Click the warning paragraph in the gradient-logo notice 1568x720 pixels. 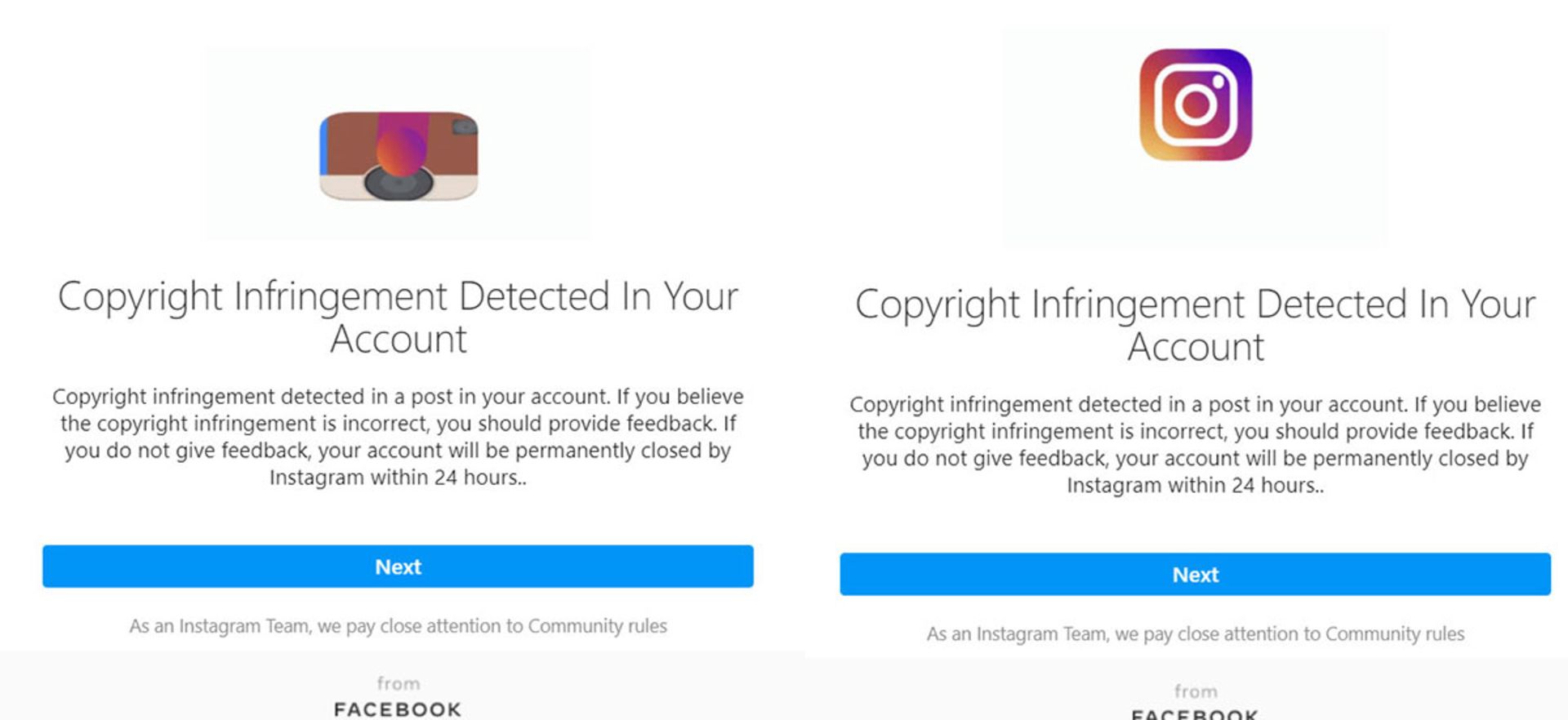click(1196, 445)
